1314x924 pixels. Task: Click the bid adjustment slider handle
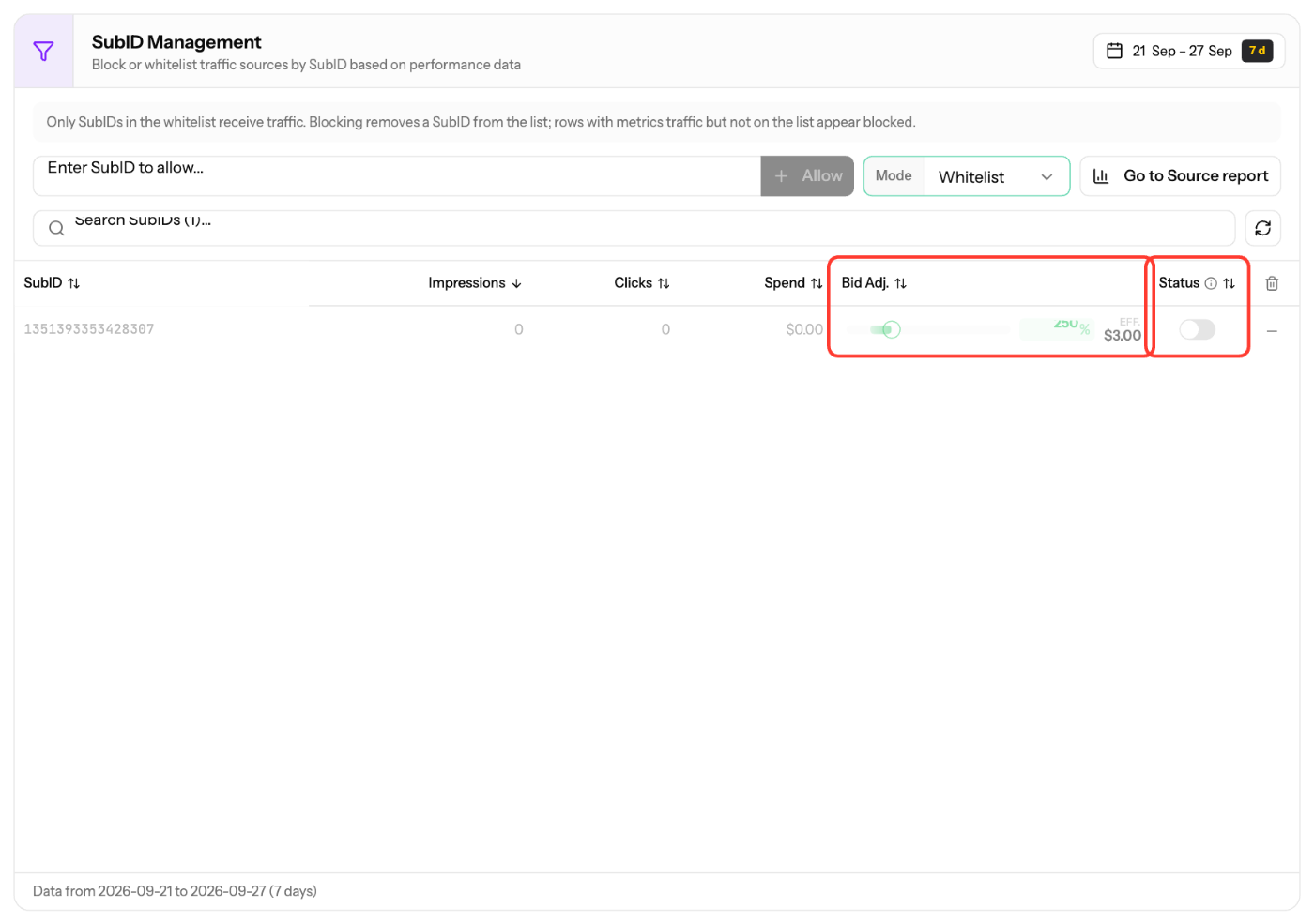892,329
